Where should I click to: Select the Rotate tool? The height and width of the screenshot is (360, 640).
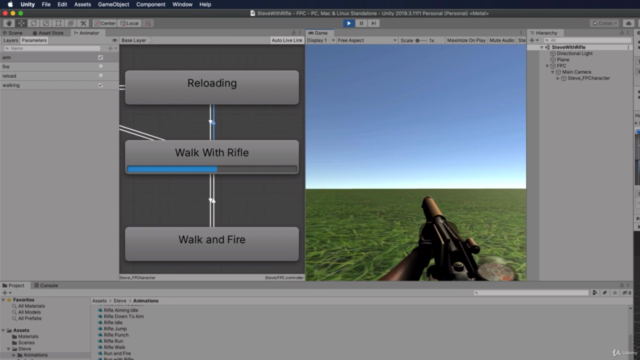pyautogui.click(x=34, y=23)
